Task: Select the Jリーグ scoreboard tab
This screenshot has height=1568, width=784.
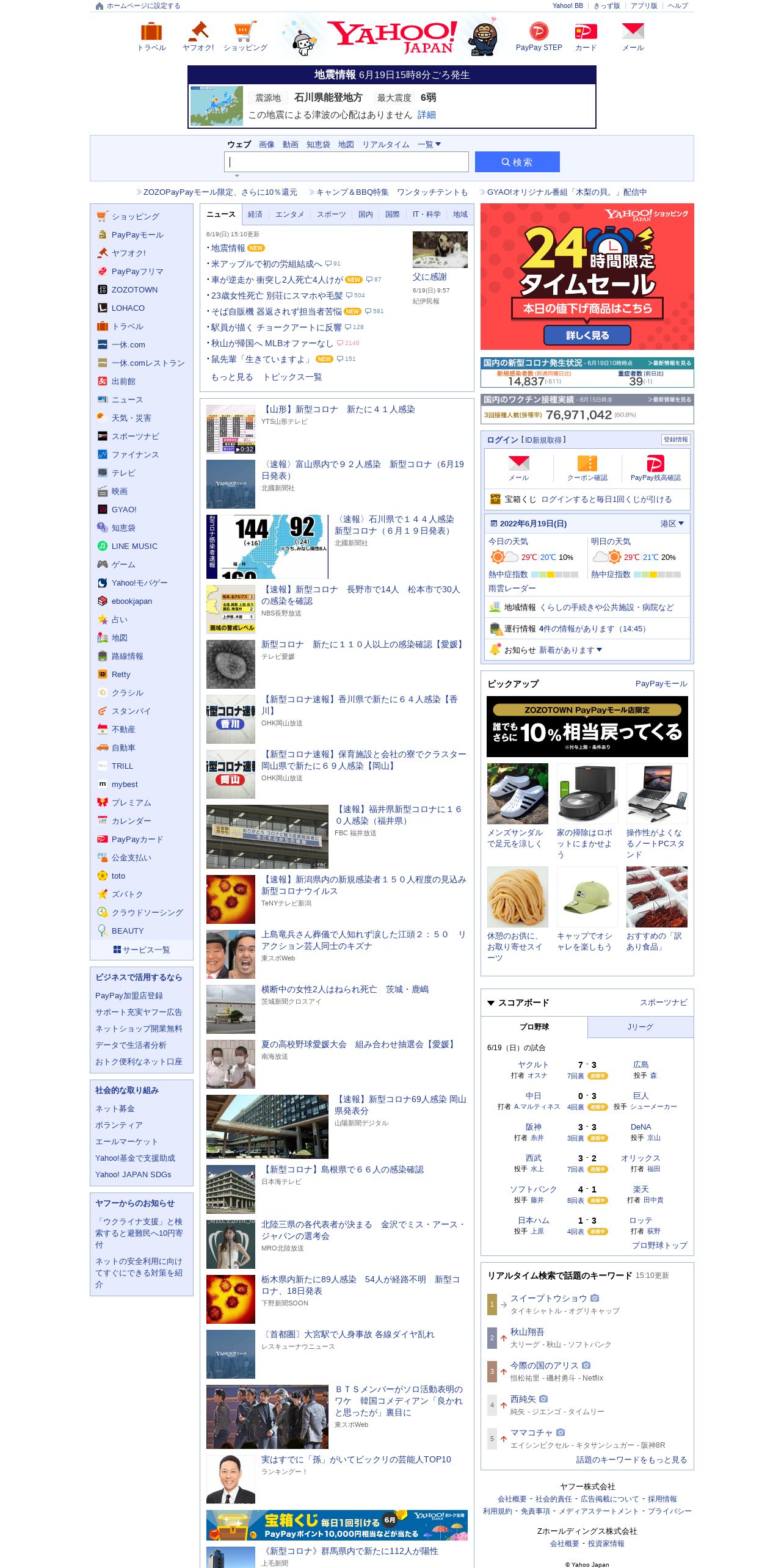Action: 641,1027
